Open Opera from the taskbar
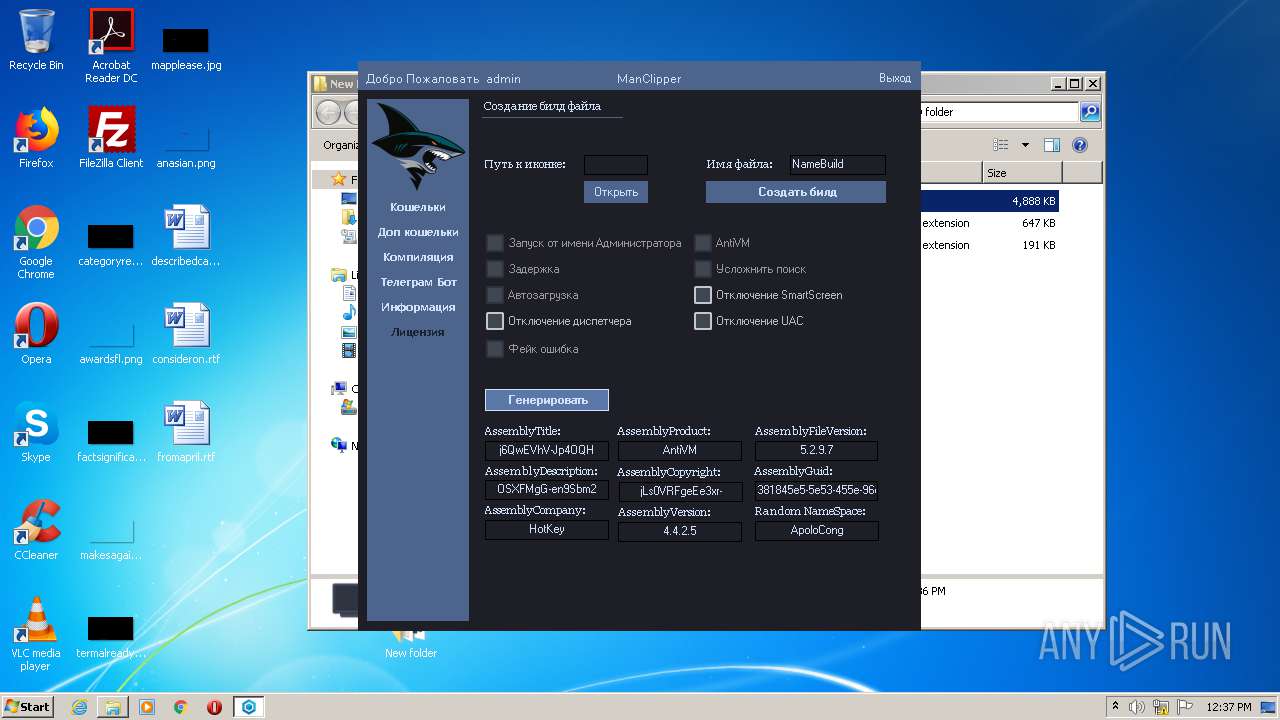This screenshot has width=1280, height=720. click(214, 707)
